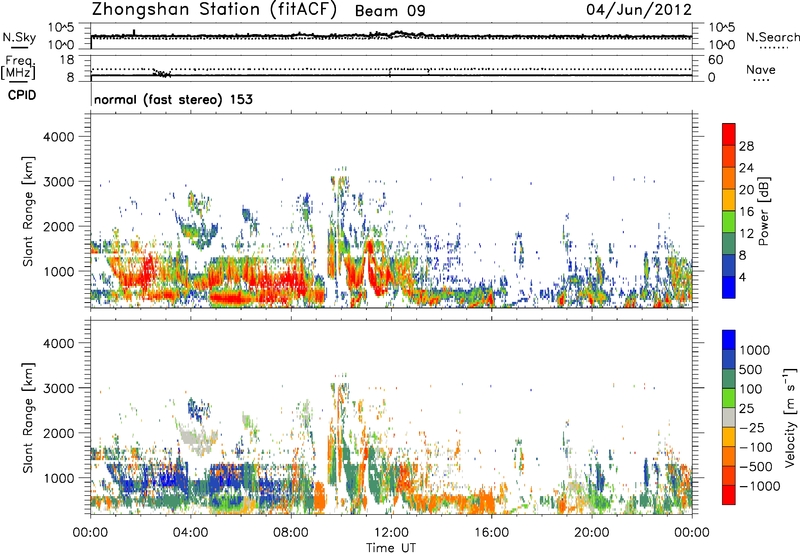Click the '04:00' time axis tick label
The image size is (800, 554).
click(190, 533)
